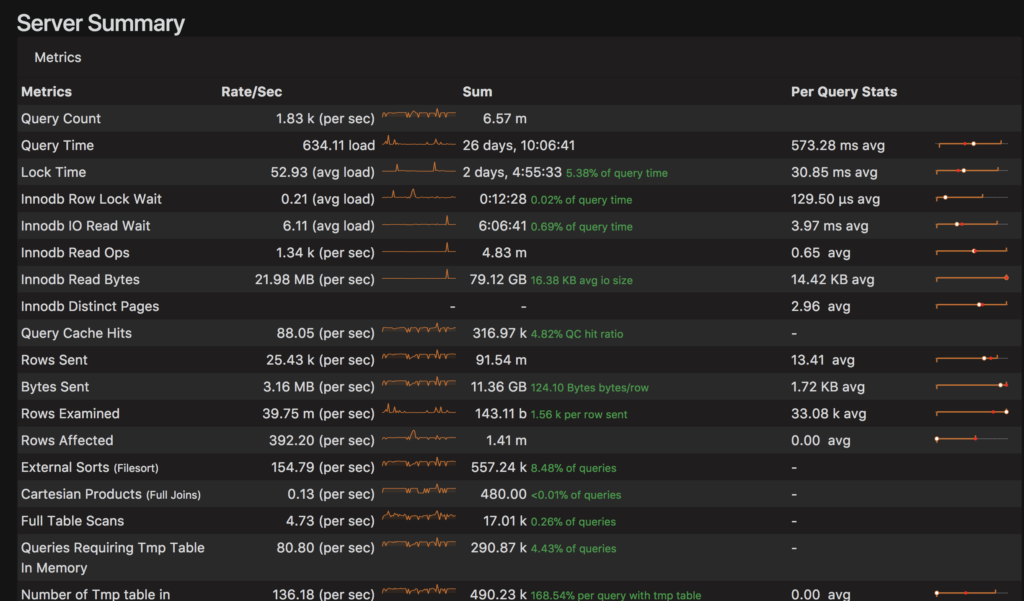Open the Metrics panel header
The image size is (1024, 601).
coord(58,58)
